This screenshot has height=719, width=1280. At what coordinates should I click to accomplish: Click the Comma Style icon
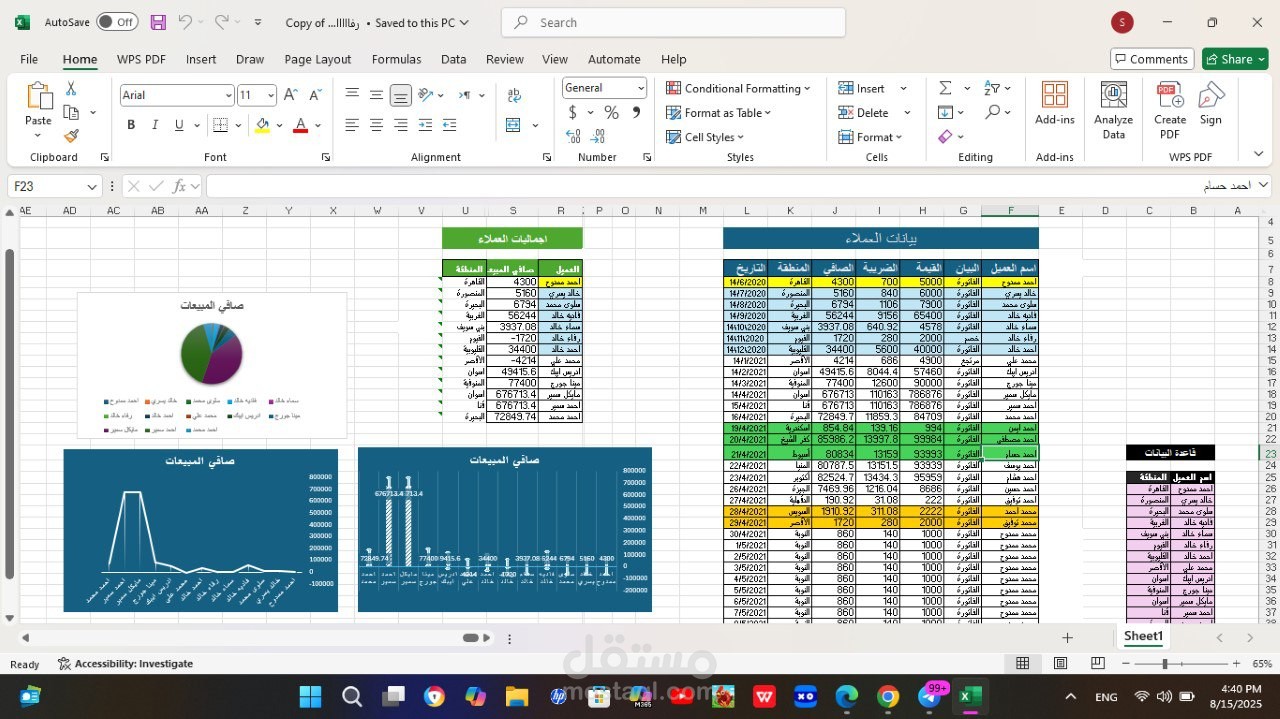(636, 112)
